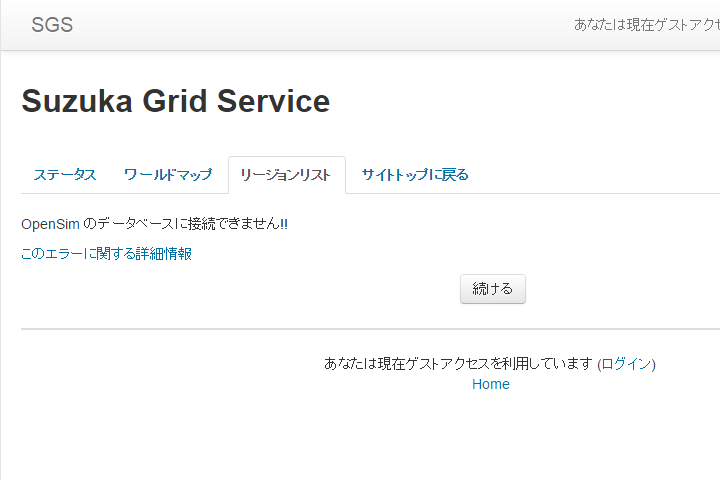Open the Home link in footer
The width and height of the screenshot is (720, 480).
[491, 384]
